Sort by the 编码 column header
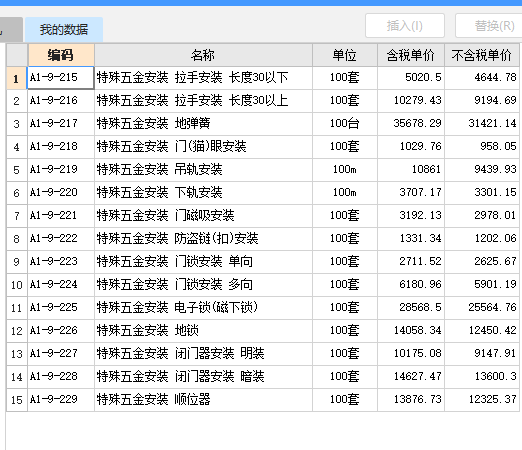The width and height of the screenshot is (522, 450). coord(61,55)
